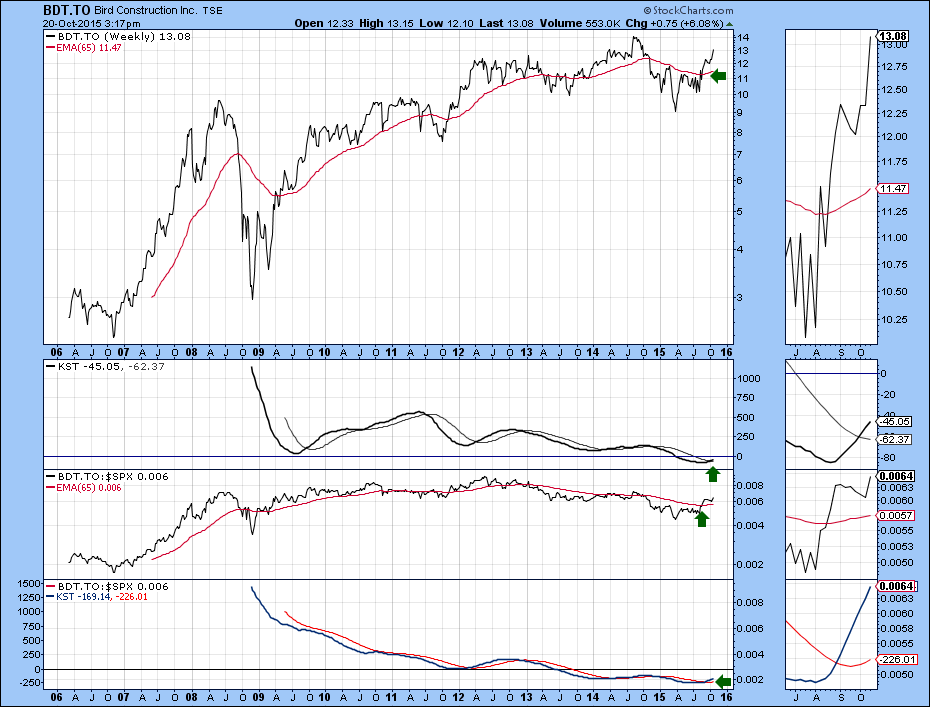Click the -45.05 KST value tag
This screenshot has height=707, width=930.
click(x=894, y=422)
